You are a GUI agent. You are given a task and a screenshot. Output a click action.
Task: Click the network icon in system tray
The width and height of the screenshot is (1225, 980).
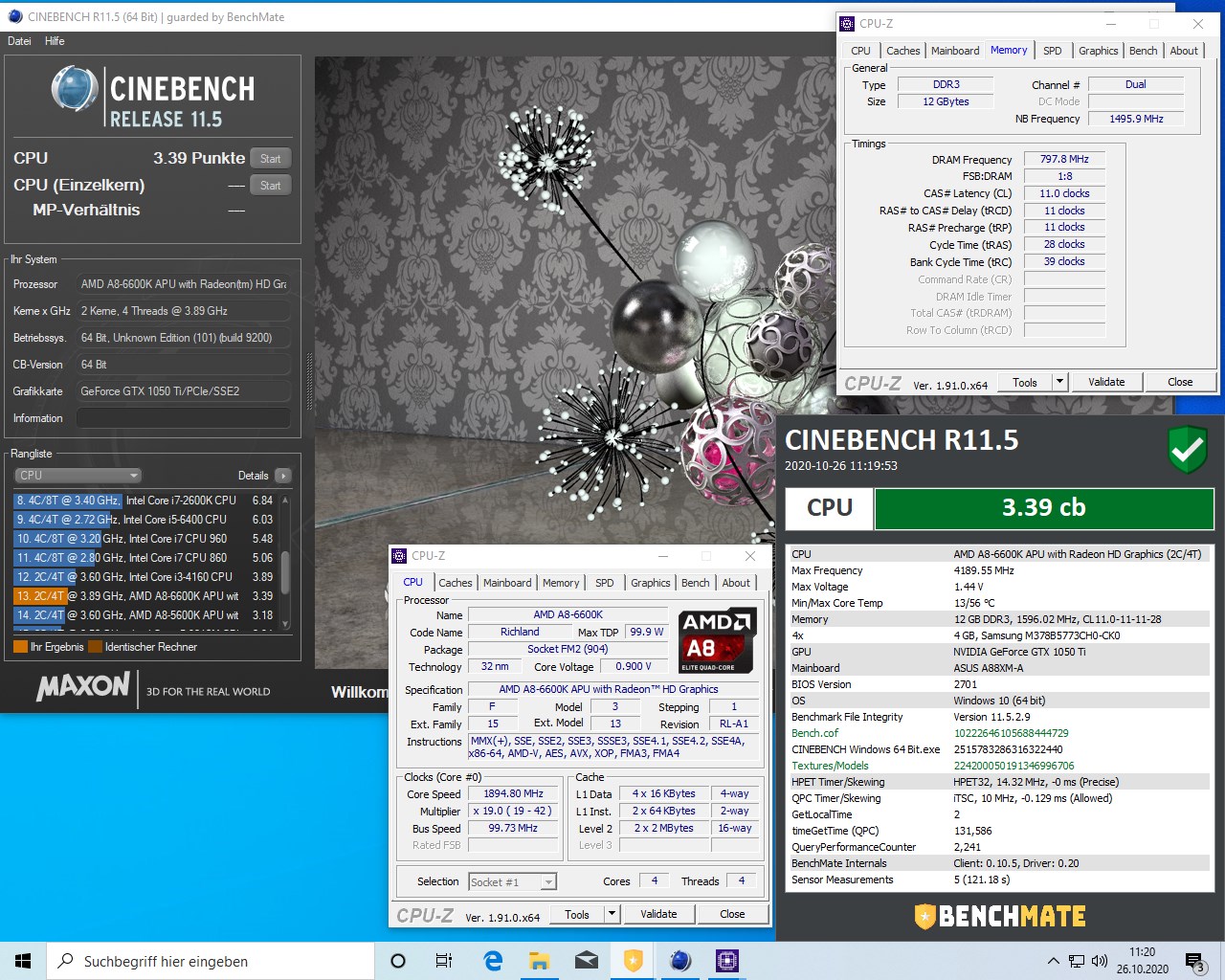(x=1077, y=961)
